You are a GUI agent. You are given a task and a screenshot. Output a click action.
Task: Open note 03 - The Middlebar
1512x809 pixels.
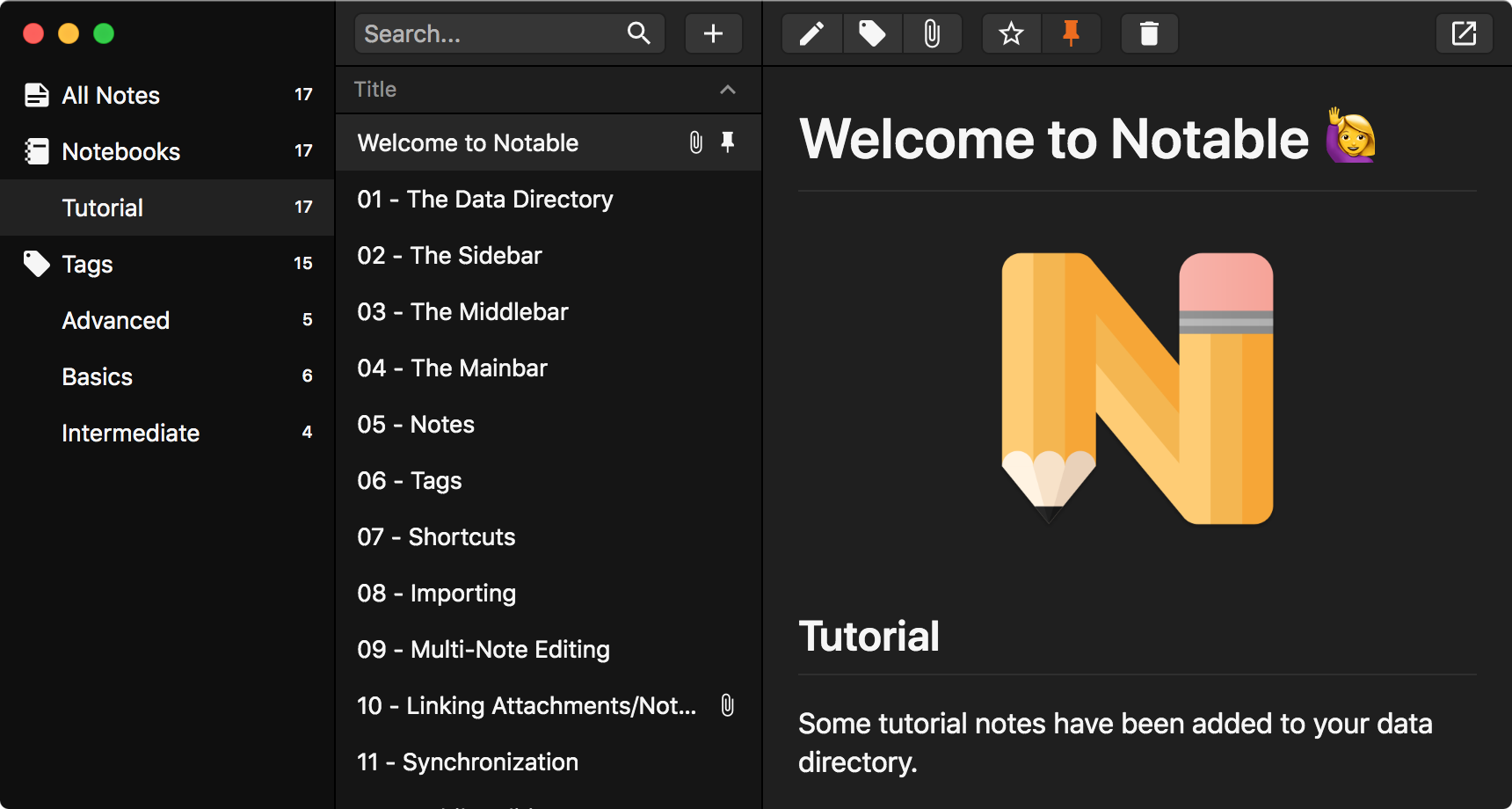pos(549,311)
